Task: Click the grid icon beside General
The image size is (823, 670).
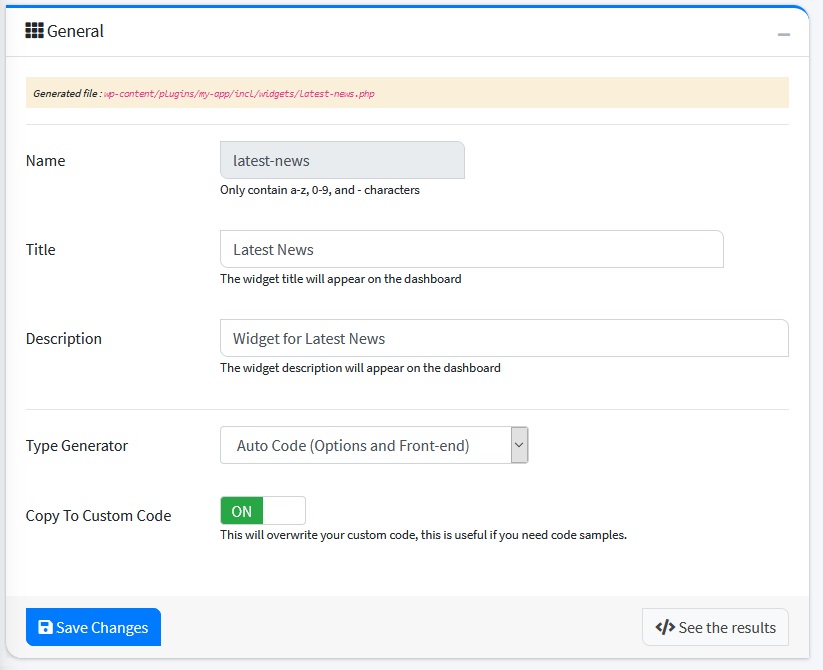Action: (35, 31)
